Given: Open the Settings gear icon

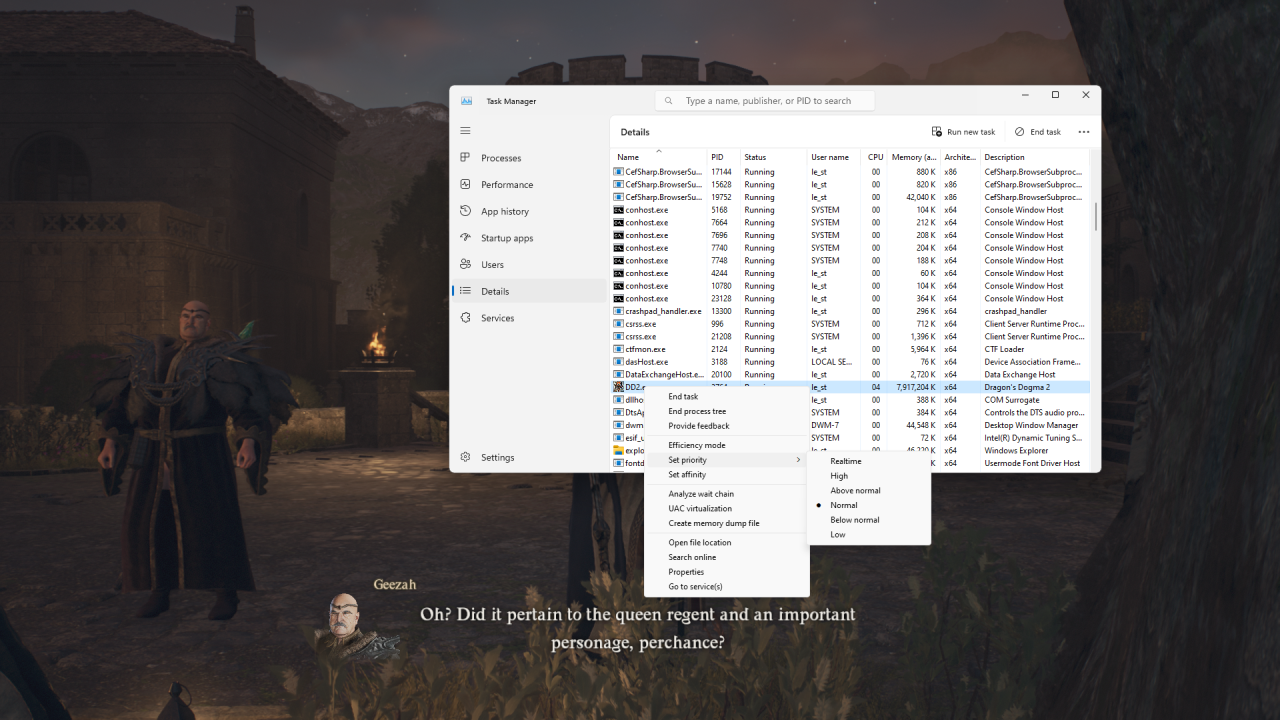Looking at the screenshot, I should 465,457.
